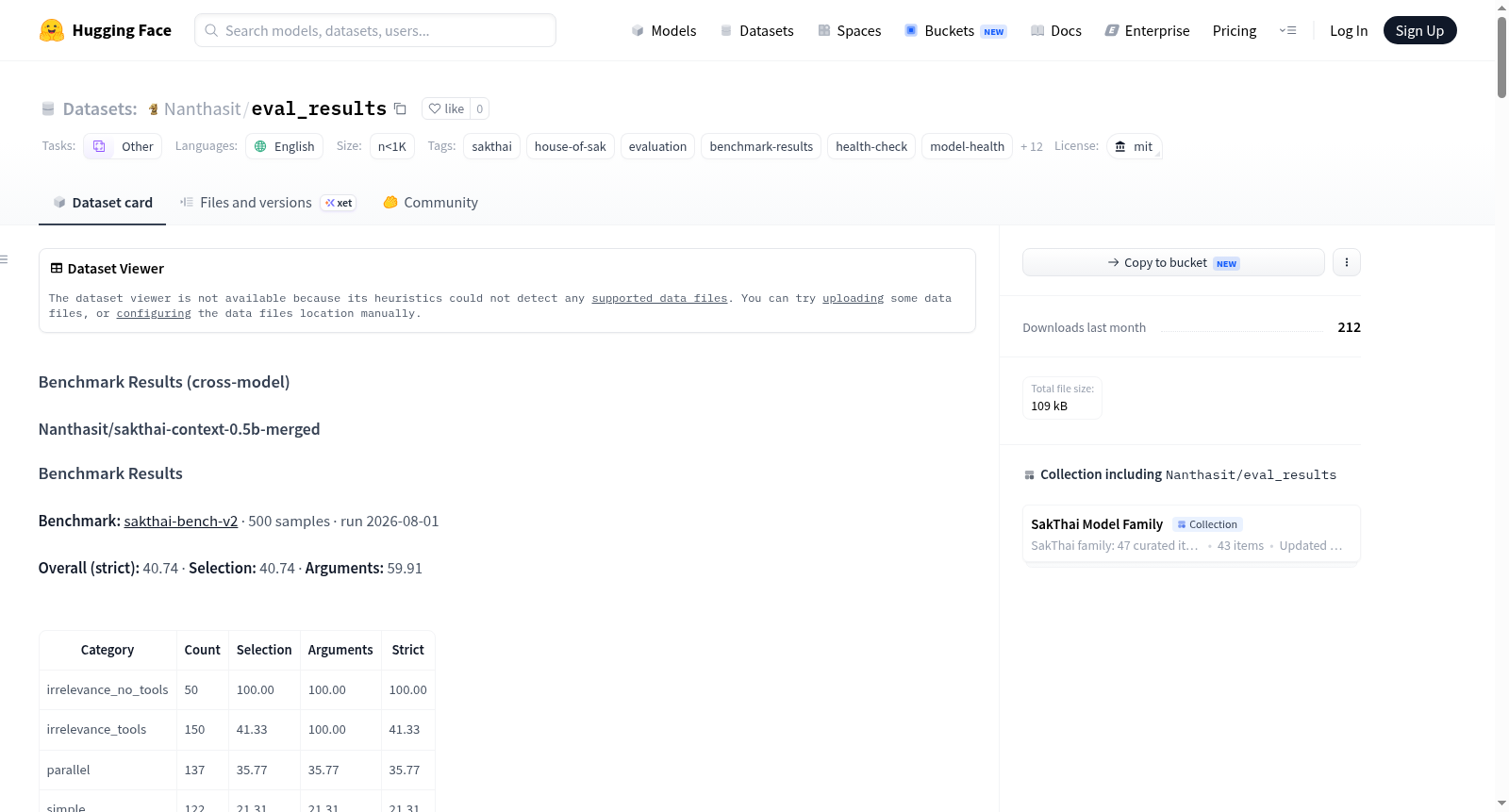Click the Pricing link
The image size is (1509, 812).
tap(1235, 31)
